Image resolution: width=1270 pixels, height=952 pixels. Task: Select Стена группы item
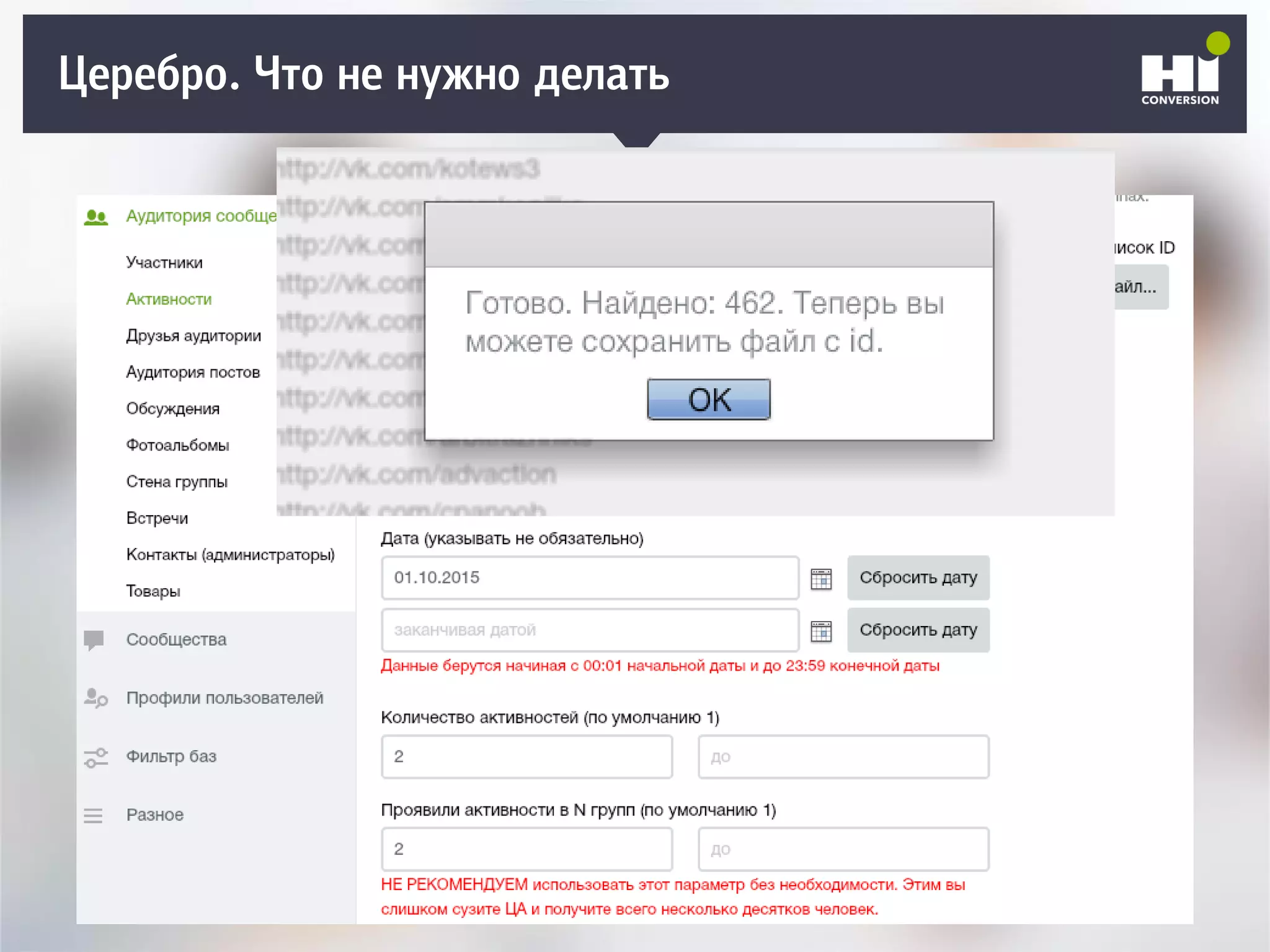[177, 482]
